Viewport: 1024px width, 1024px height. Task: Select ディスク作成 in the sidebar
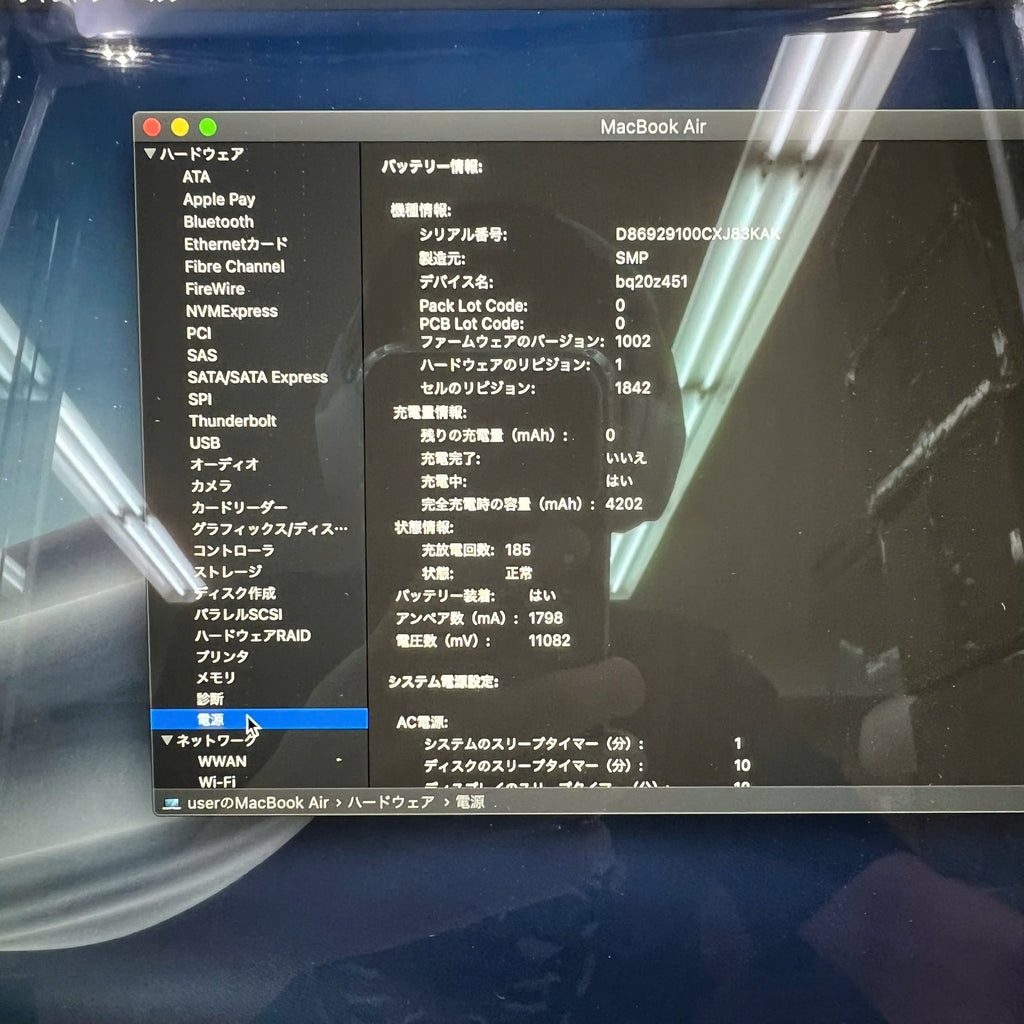235,593
